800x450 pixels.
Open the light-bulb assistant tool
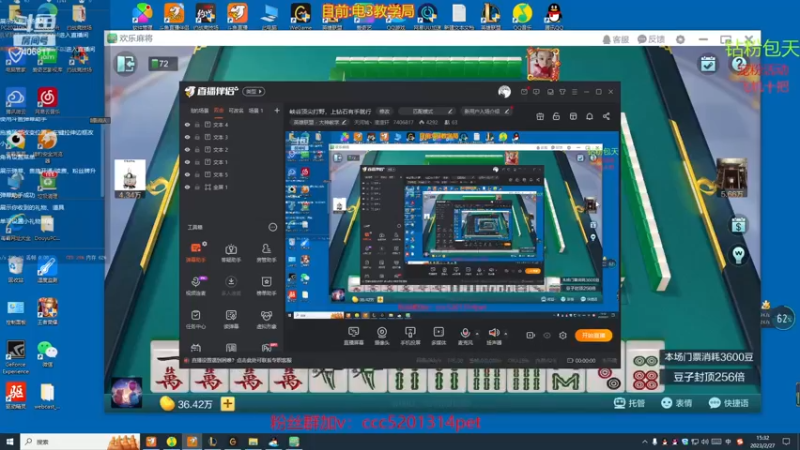point(231,252)
